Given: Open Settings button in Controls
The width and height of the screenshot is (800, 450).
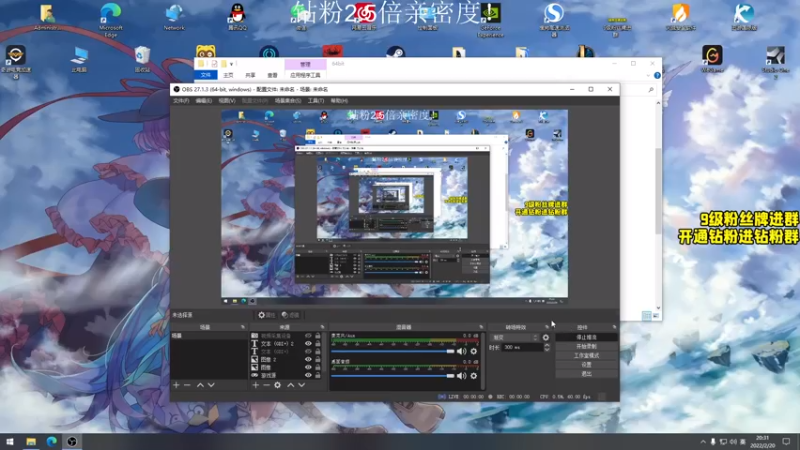Looking at the screenshot, I should click(586, 365).
